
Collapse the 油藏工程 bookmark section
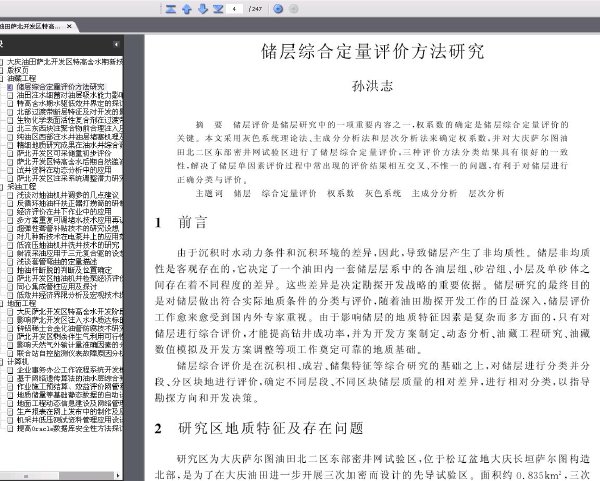(x=2, y=78)
